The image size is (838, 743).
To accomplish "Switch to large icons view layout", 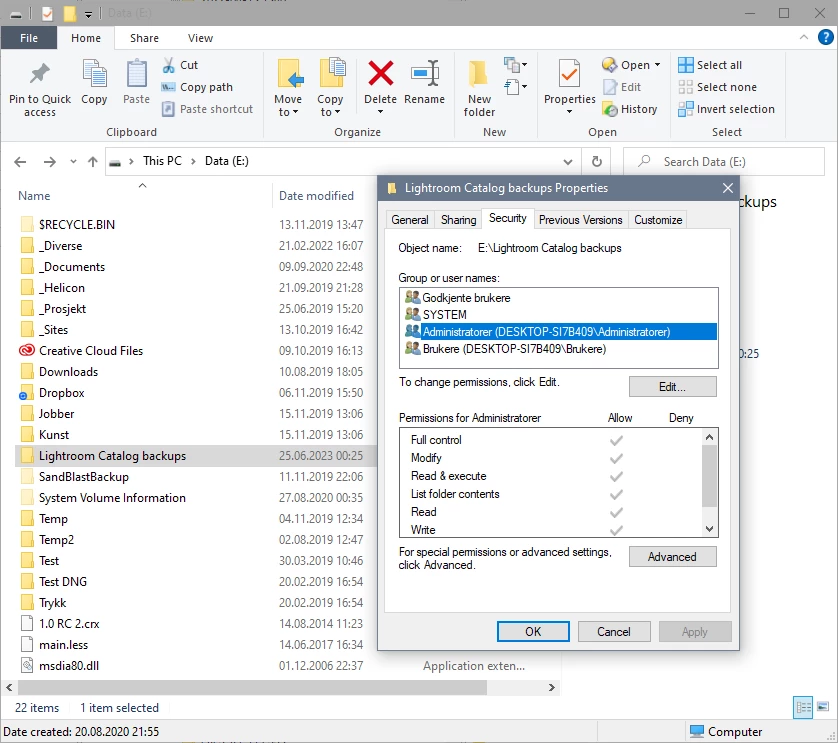I will click(x=823, y=708).
